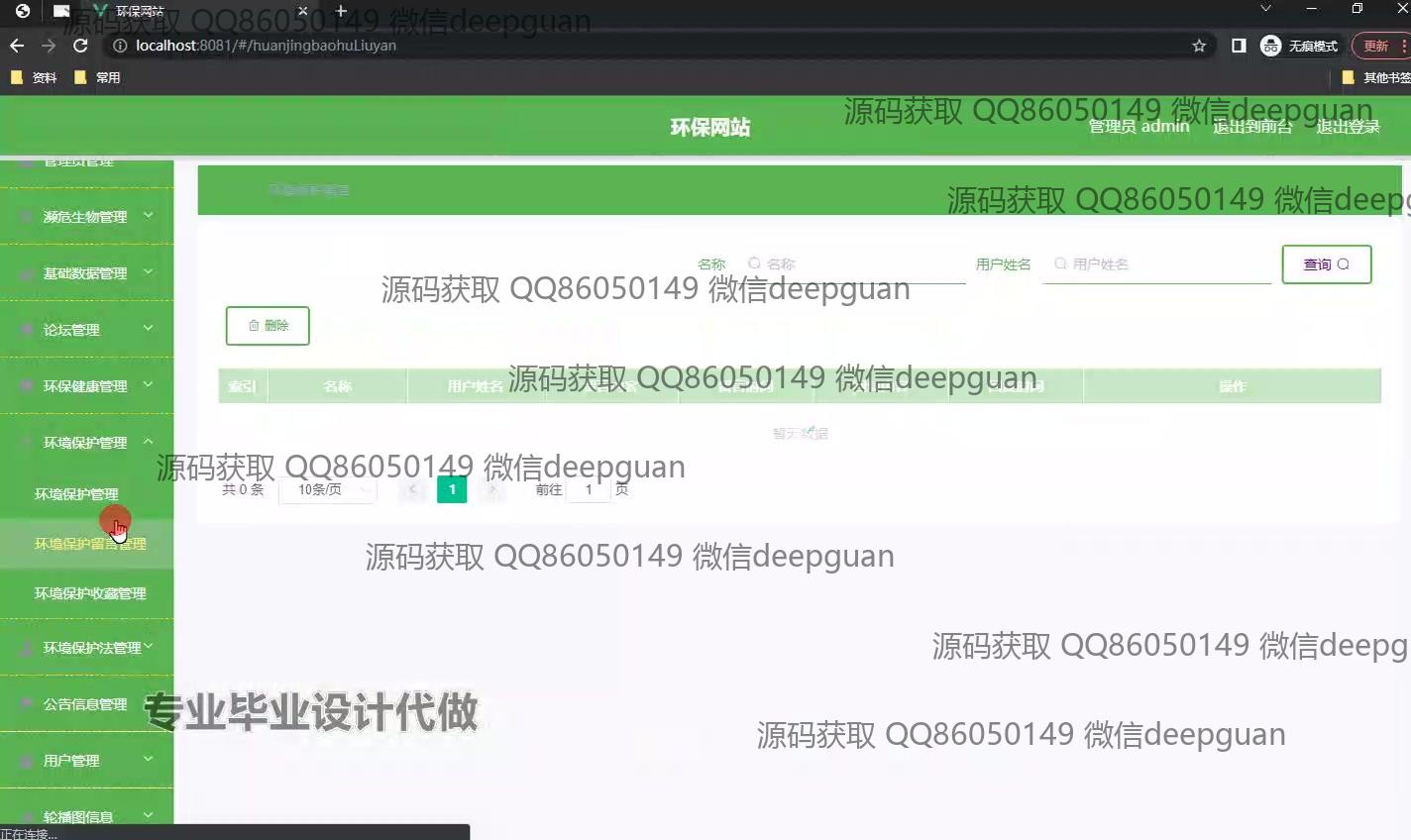This screenshot has height=840, width=1411.
Task: Open the 环境保护留言管理 submenu page
Action: [87, 544]
